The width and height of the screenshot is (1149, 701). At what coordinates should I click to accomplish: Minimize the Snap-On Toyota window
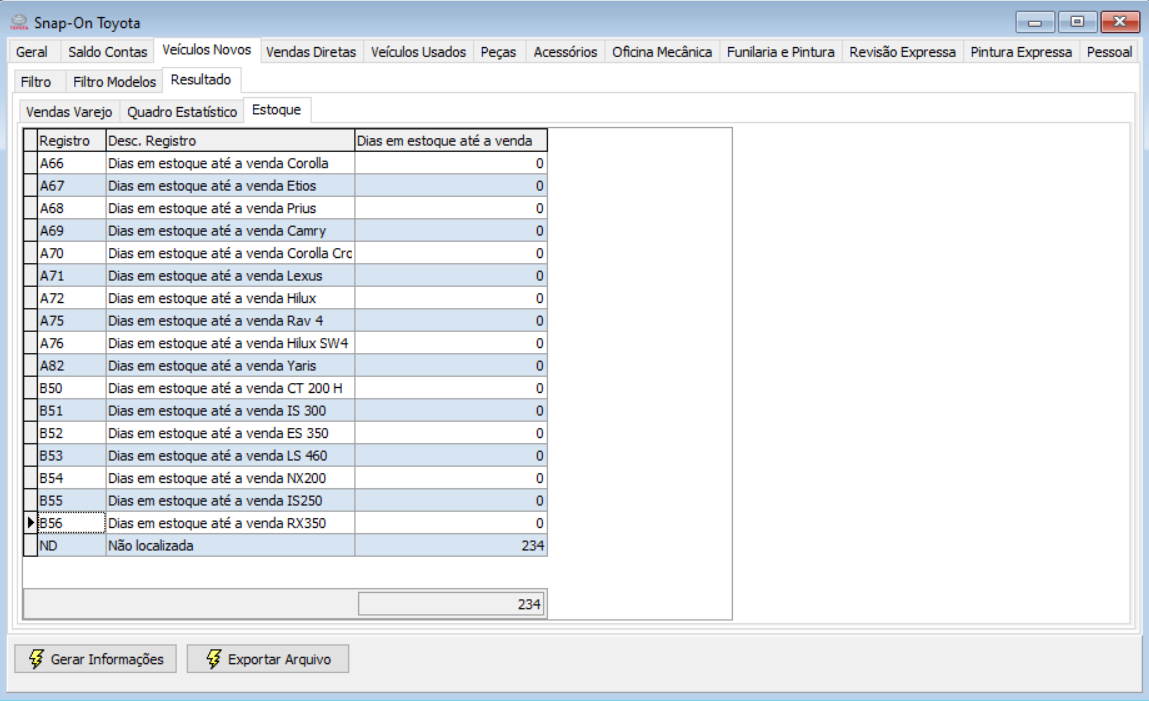click(1035, 23)
